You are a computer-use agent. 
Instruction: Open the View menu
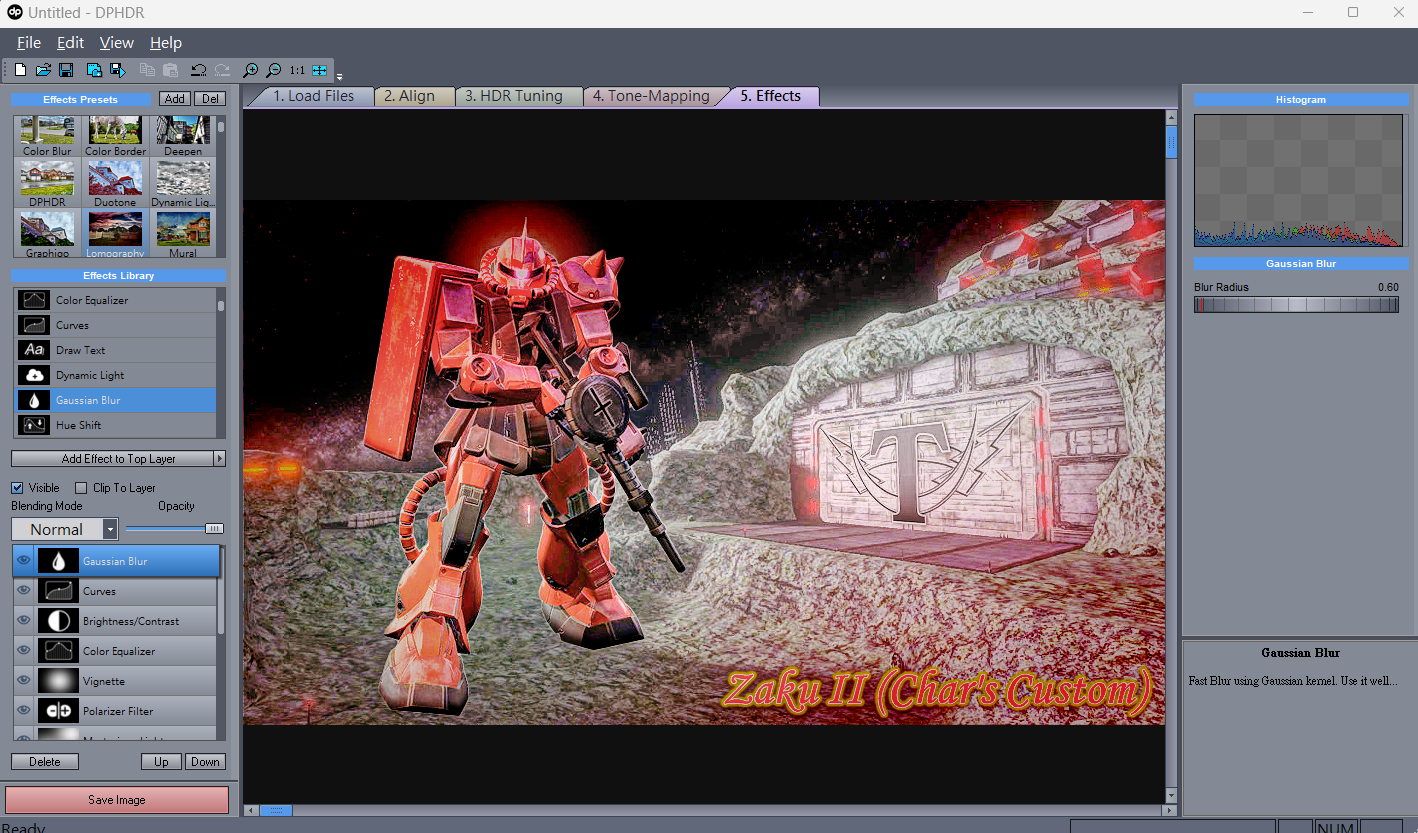[x=116, y=42]
